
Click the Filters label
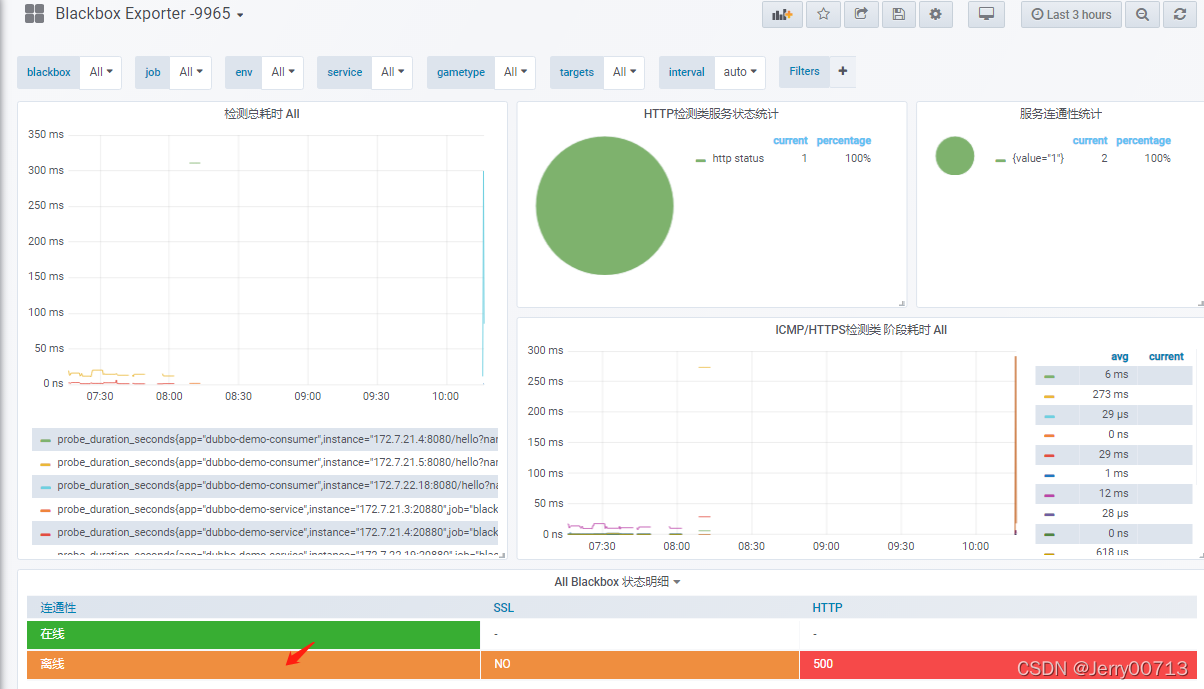pos(804,71)
